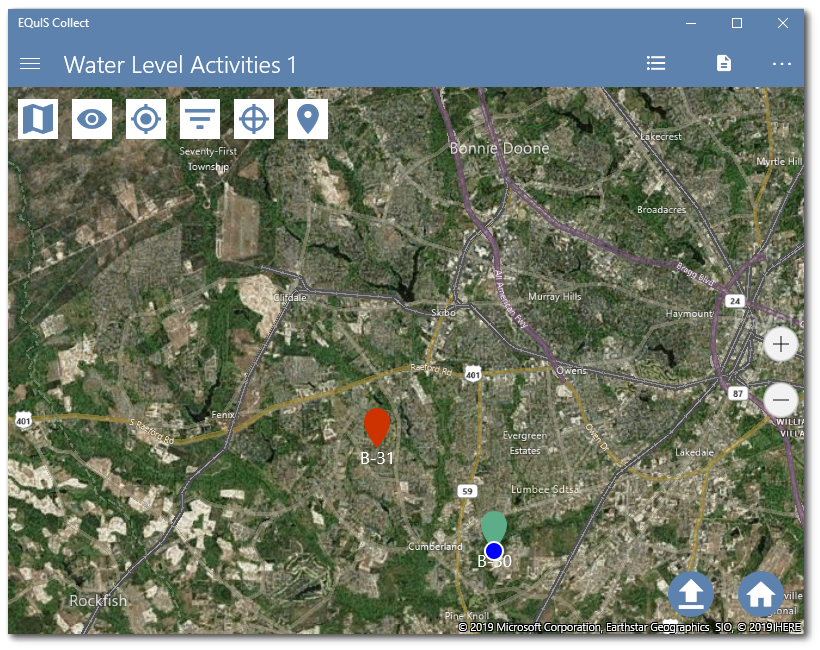
Task: Open the base map selector icon
Action: point(37,118)
